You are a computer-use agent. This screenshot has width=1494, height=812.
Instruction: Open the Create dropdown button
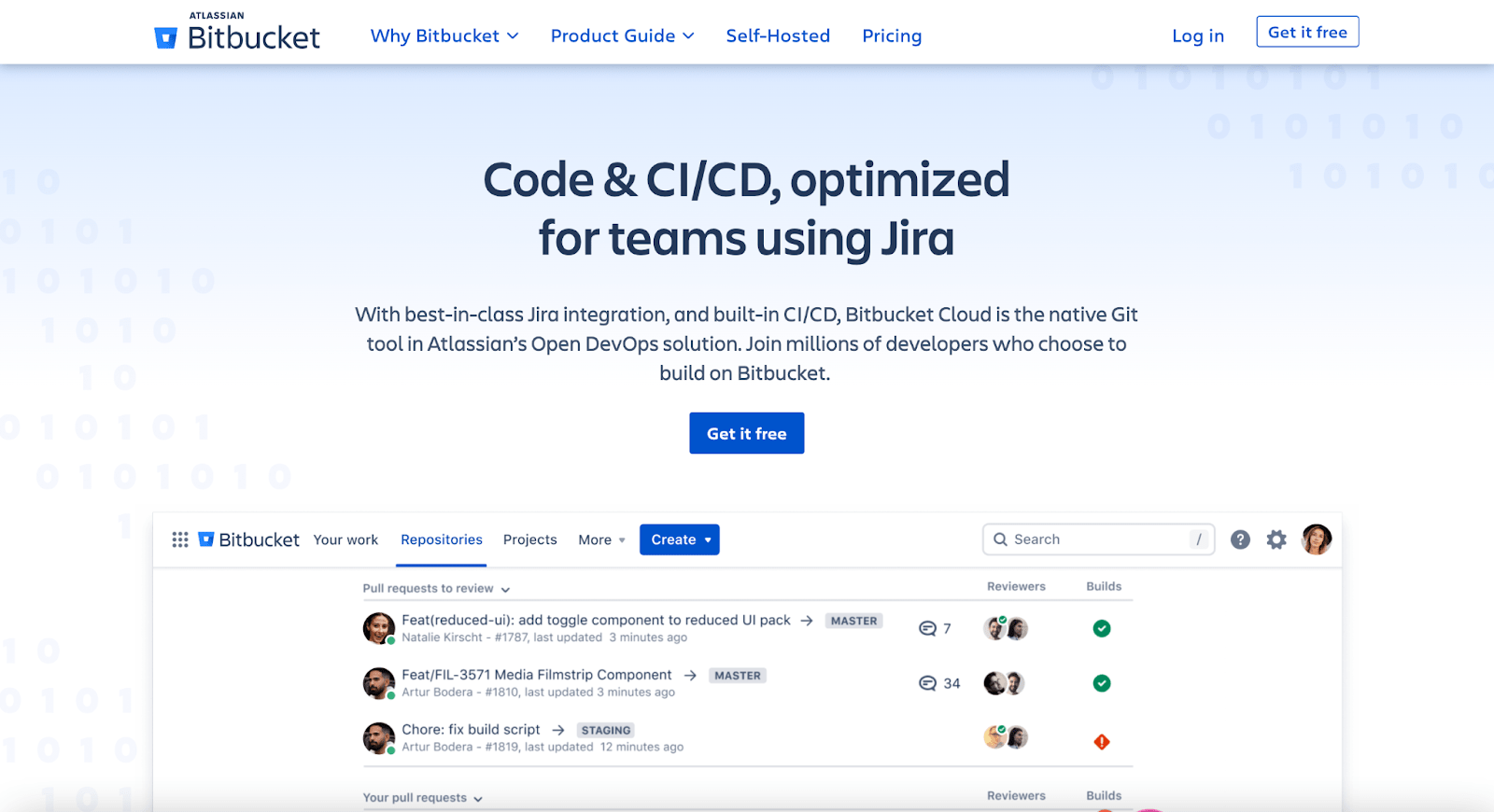pyautogui.click(x=680, y=539)
